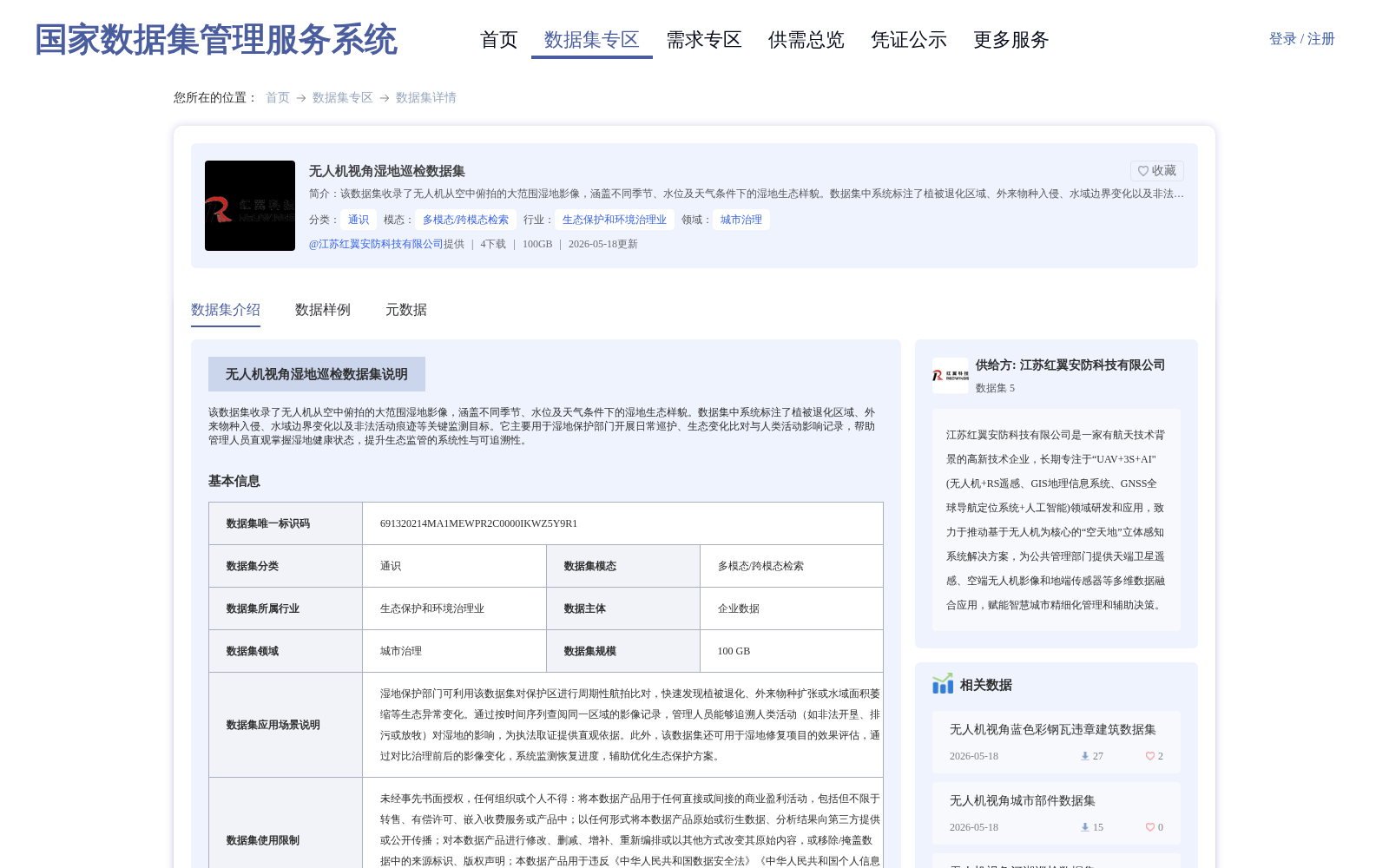Click download icon on 无人机视角蓝色彩钢瓦违章建筑数据集 card
This screenshot has height=868, width=1389.
pos(1084,756)
